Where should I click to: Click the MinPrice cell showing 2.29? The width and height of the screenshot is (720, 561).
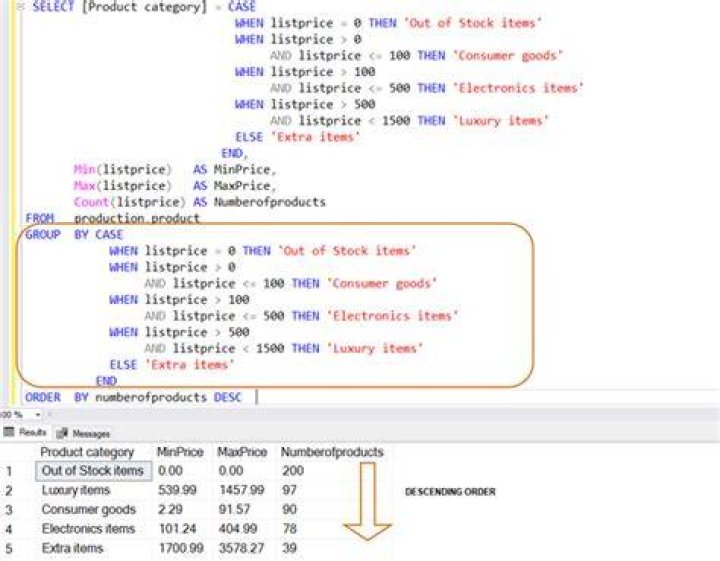[x=170, y=510]
